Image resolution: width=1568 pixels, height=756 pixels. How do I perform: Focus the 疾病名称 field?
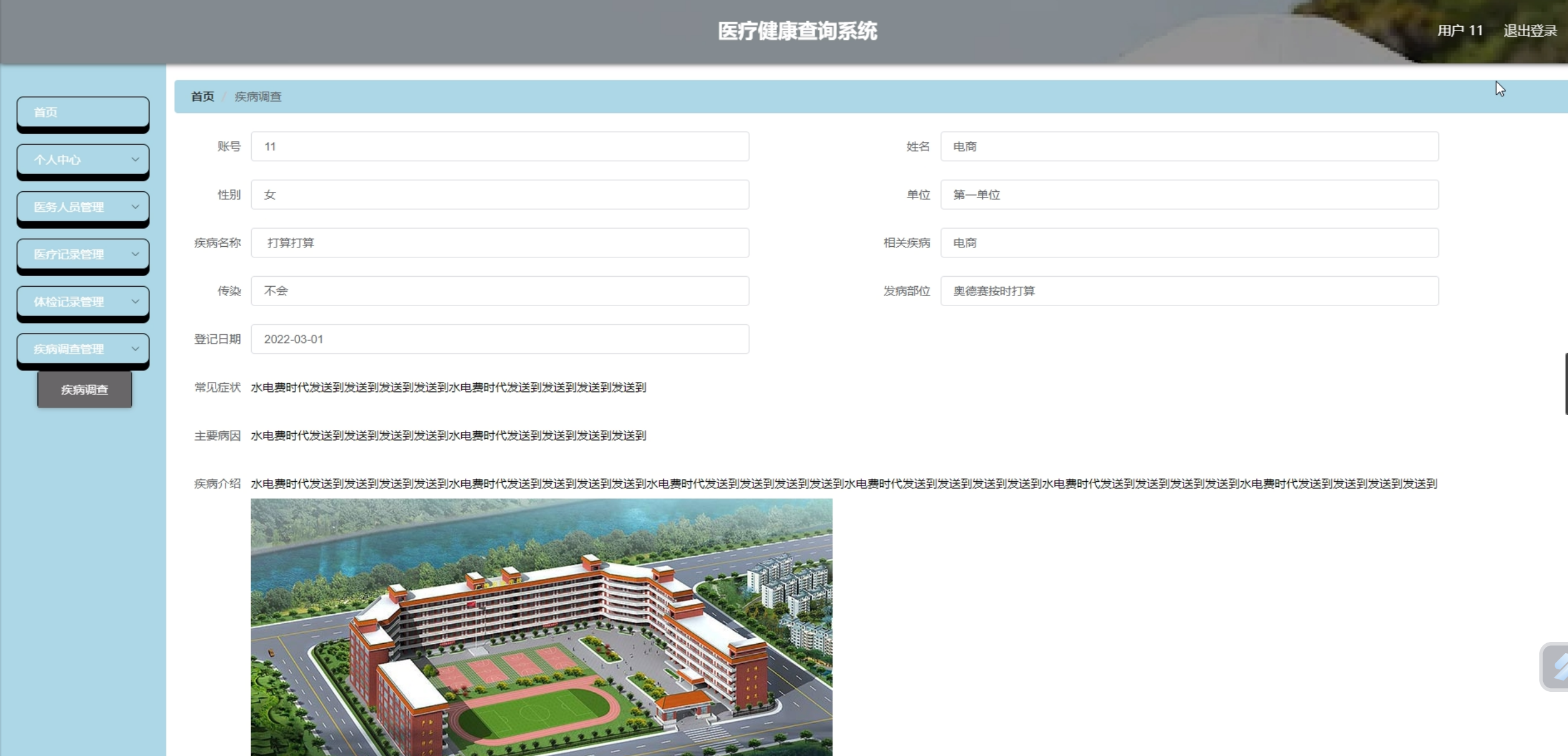pos(500,242)
